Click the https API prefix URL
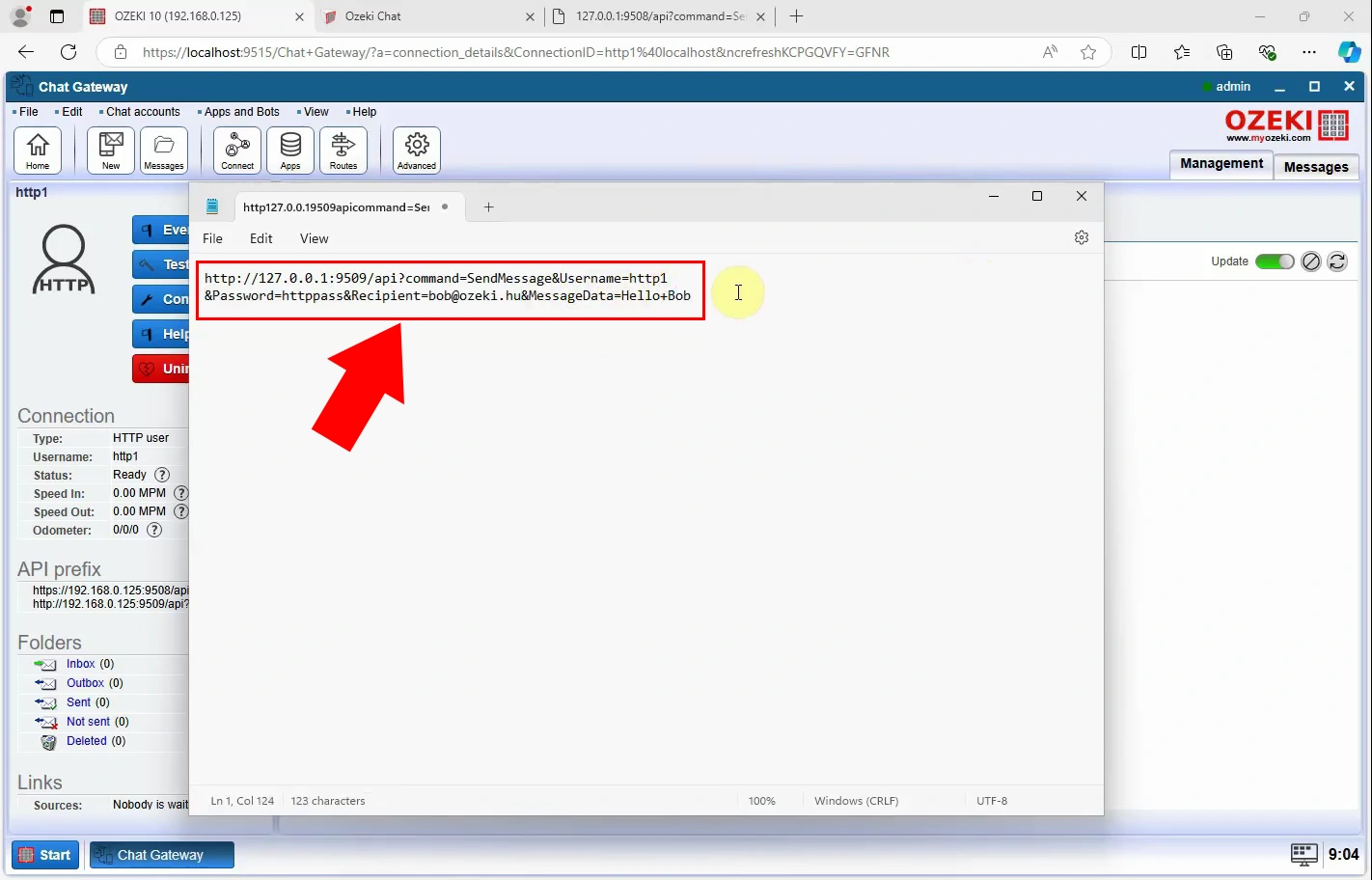Image resolution: width=1372 pixels, height=880 pixels. [x=111, y=590]
